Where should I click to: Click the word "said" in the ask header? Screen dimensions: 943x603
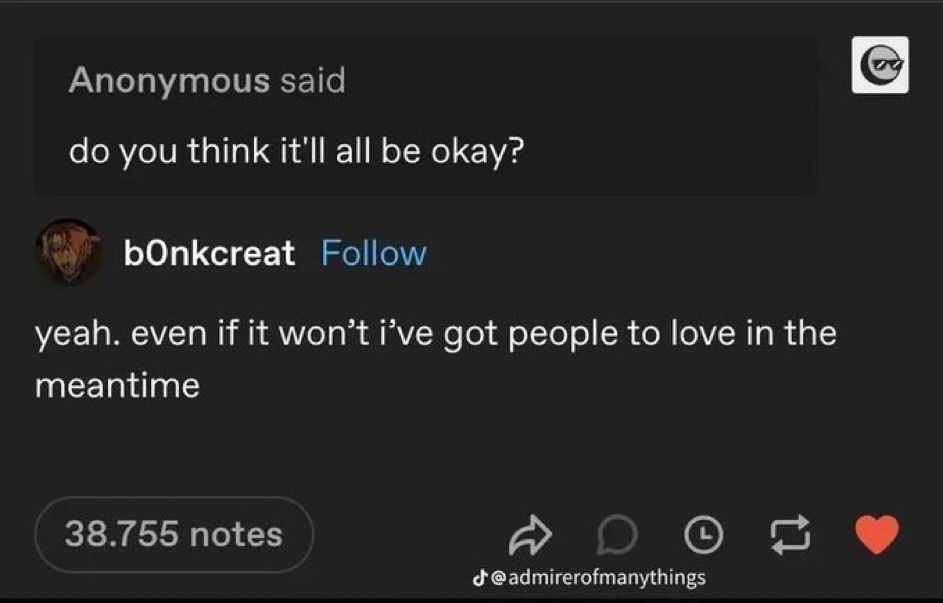(x=312, y=80)
